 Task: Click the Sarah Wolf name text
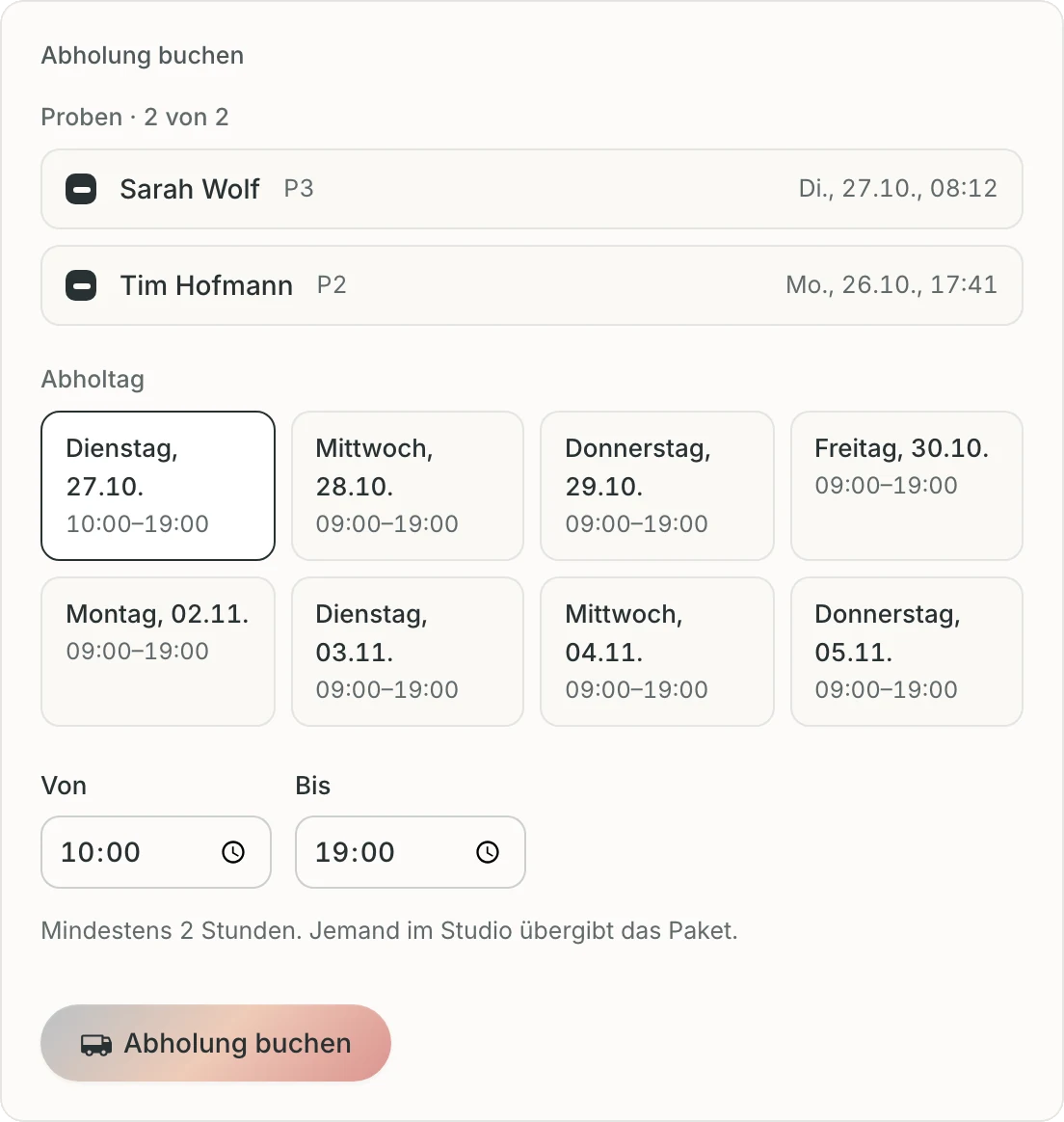(190, 190)
